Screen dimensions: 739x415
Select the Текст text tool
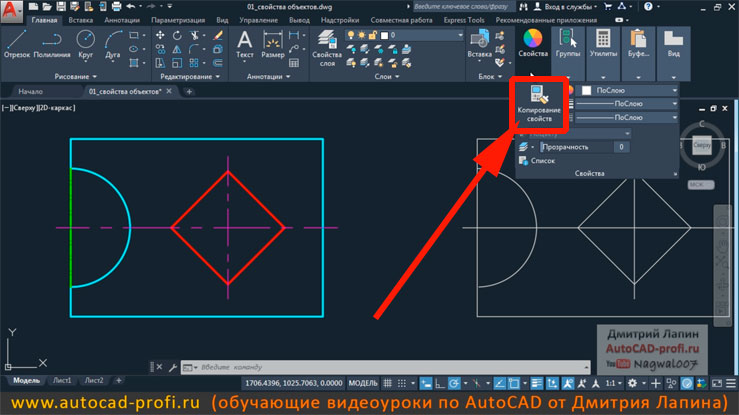click(x=245, y=44)
